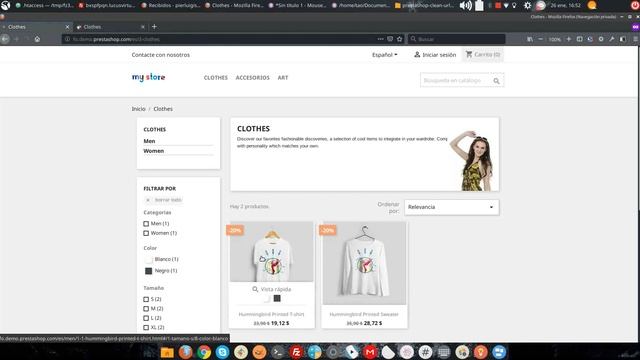The height and width of the screenshot is (360, 640).
Task: Click the my store logo
Action: tap(149, 77)
